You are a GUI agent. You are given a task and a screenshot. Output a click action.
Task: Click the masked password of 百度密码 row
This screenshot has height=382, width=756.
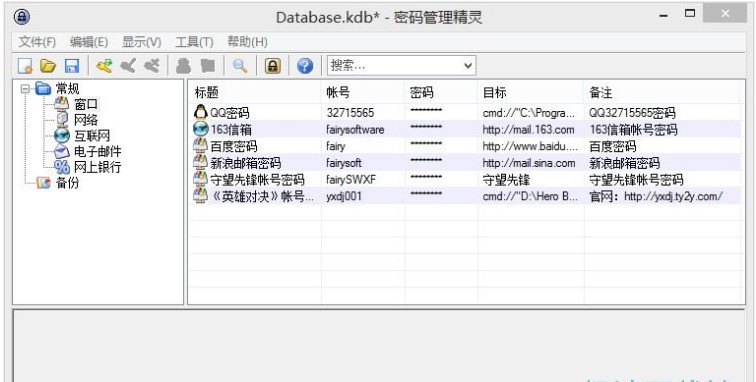tap(426, 144)
